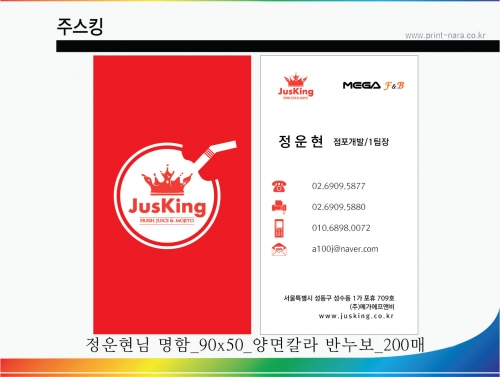Image resolution: width=500 pixels, height=377 pixels.
Task: Click the fax machine icon
Action: pos(279,207)
